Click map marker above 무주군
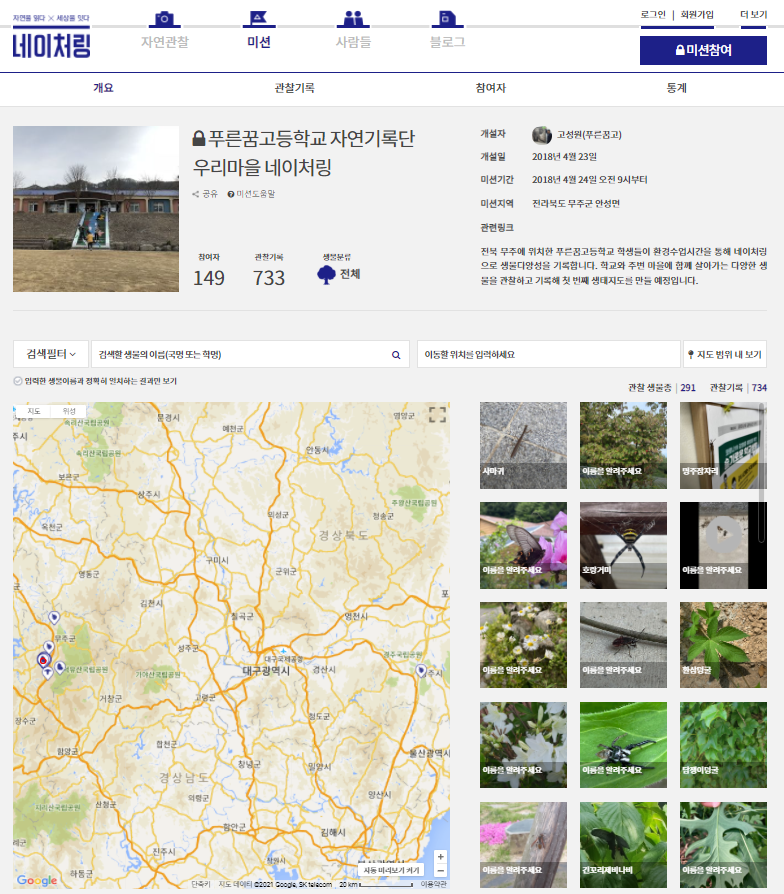Image resolution: width=784 pixels, height=894 pixels. (x=54, y=617)
